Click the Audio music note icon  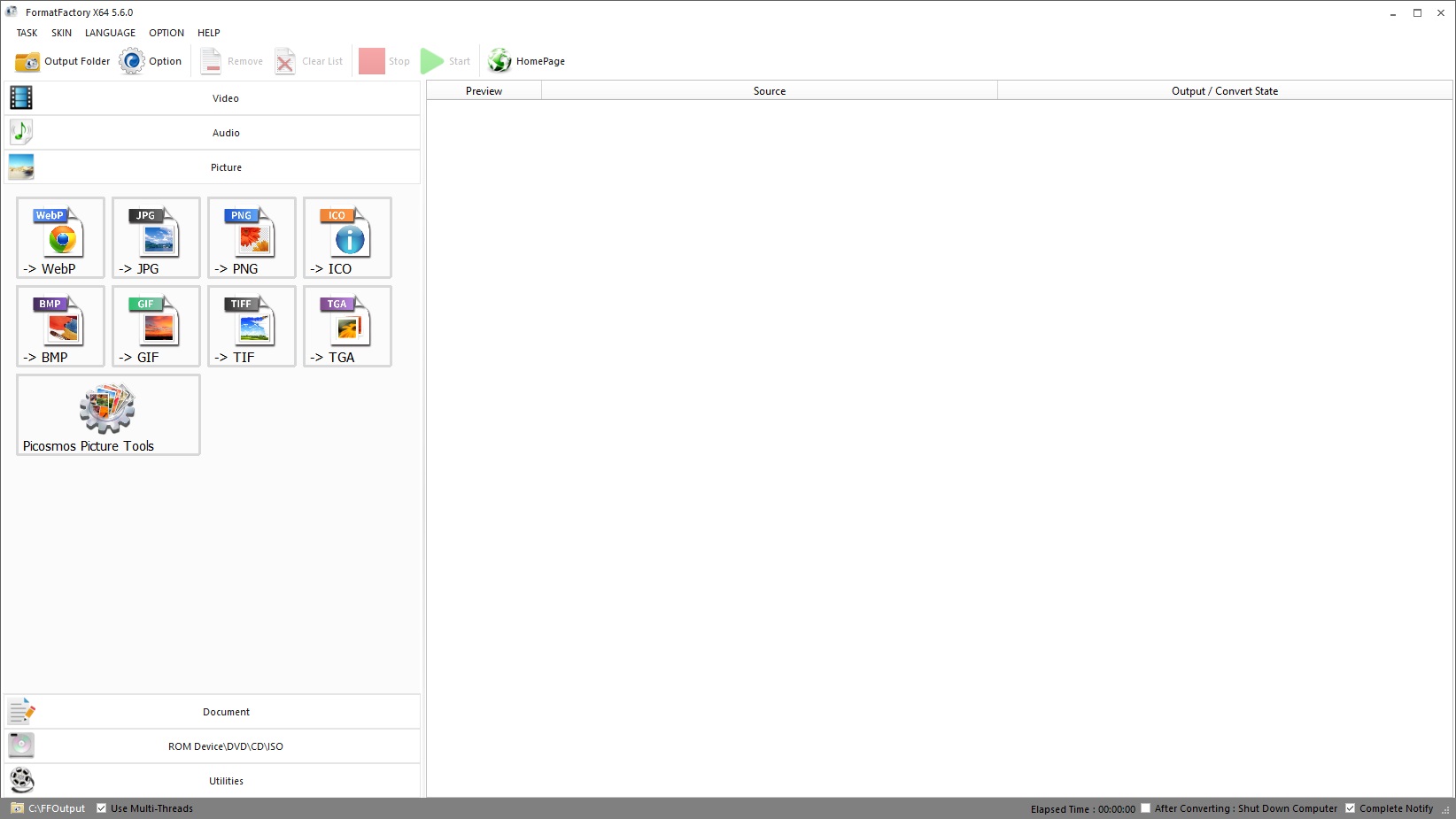21,132
